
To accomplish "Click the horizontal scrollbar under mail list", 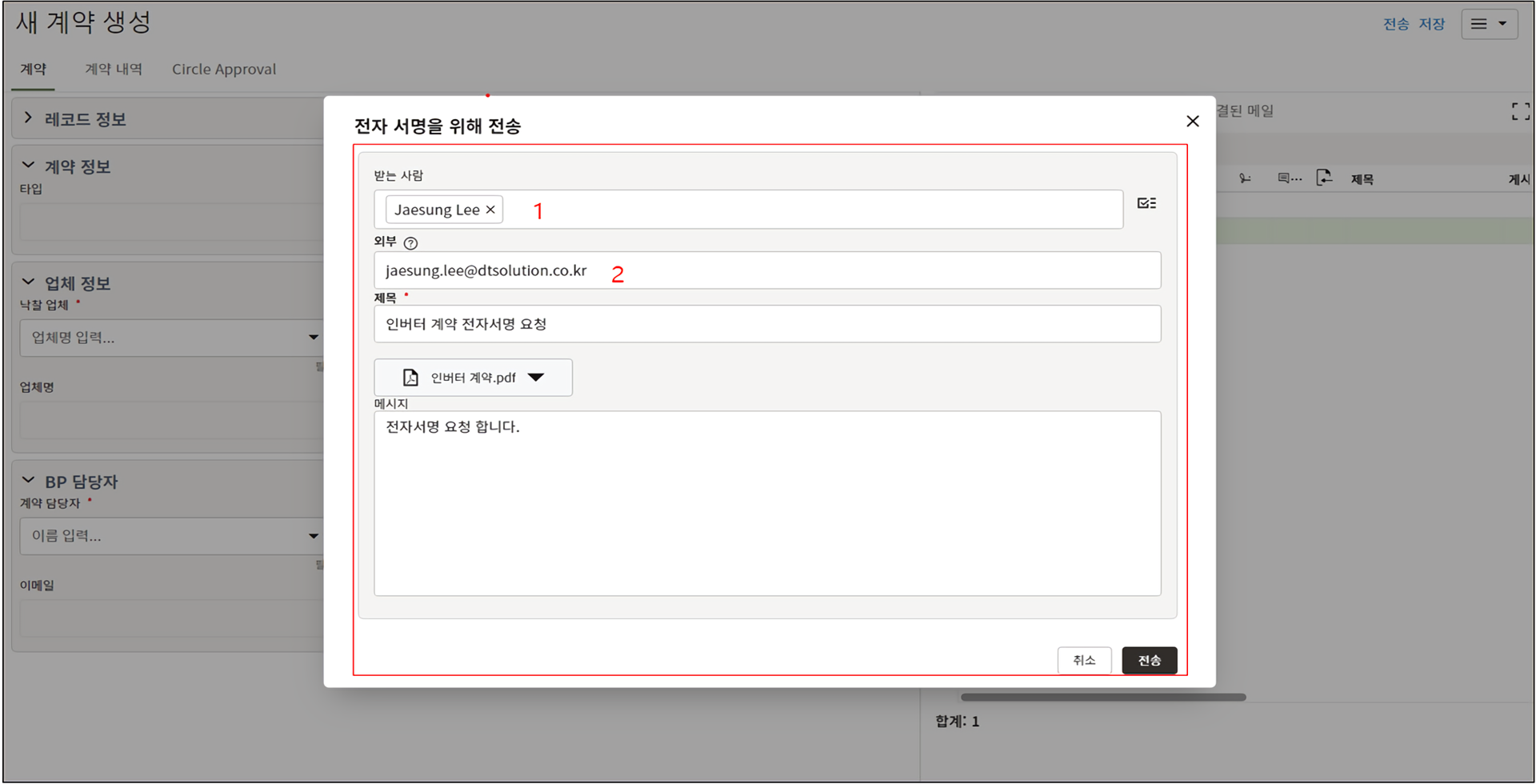I will coord(1102,697).
